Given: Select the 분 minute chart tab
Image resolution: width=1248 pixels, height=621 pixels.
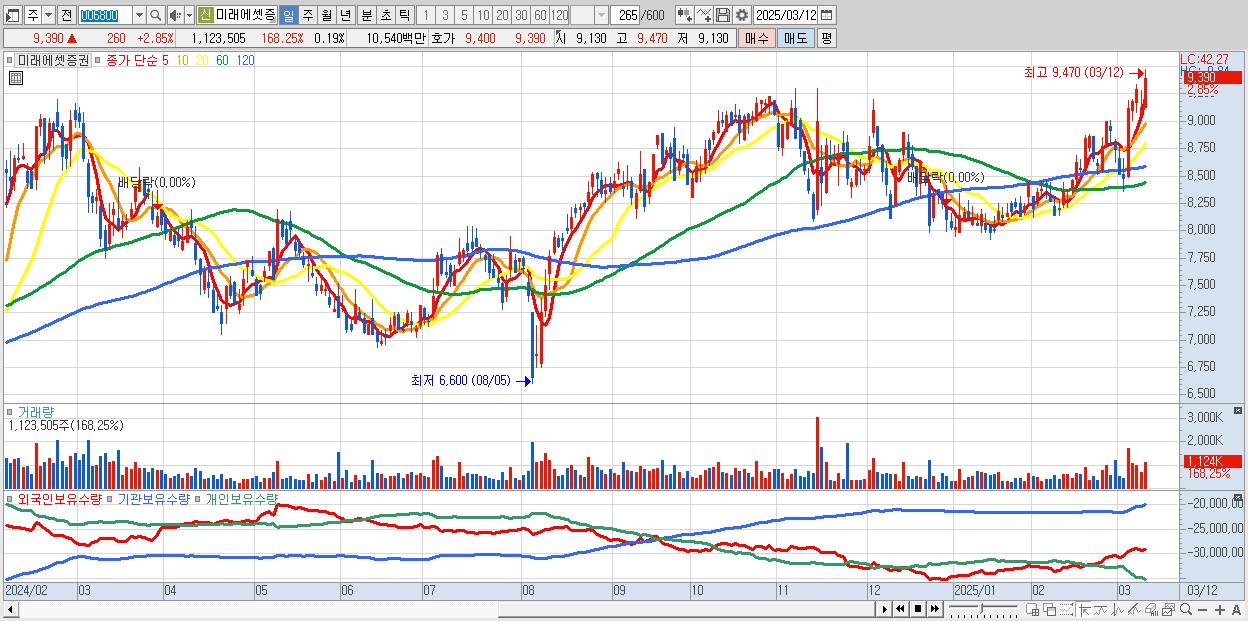Looking at the screenshot, I should (x=365, y=15).
